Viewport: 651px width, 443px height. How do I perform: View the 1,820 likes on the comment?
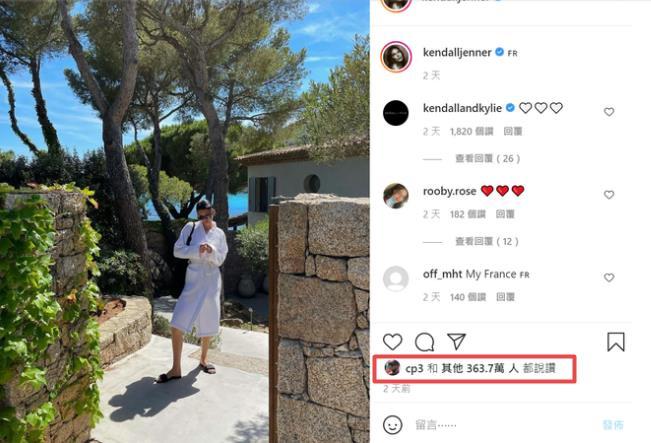click(471, 132)
